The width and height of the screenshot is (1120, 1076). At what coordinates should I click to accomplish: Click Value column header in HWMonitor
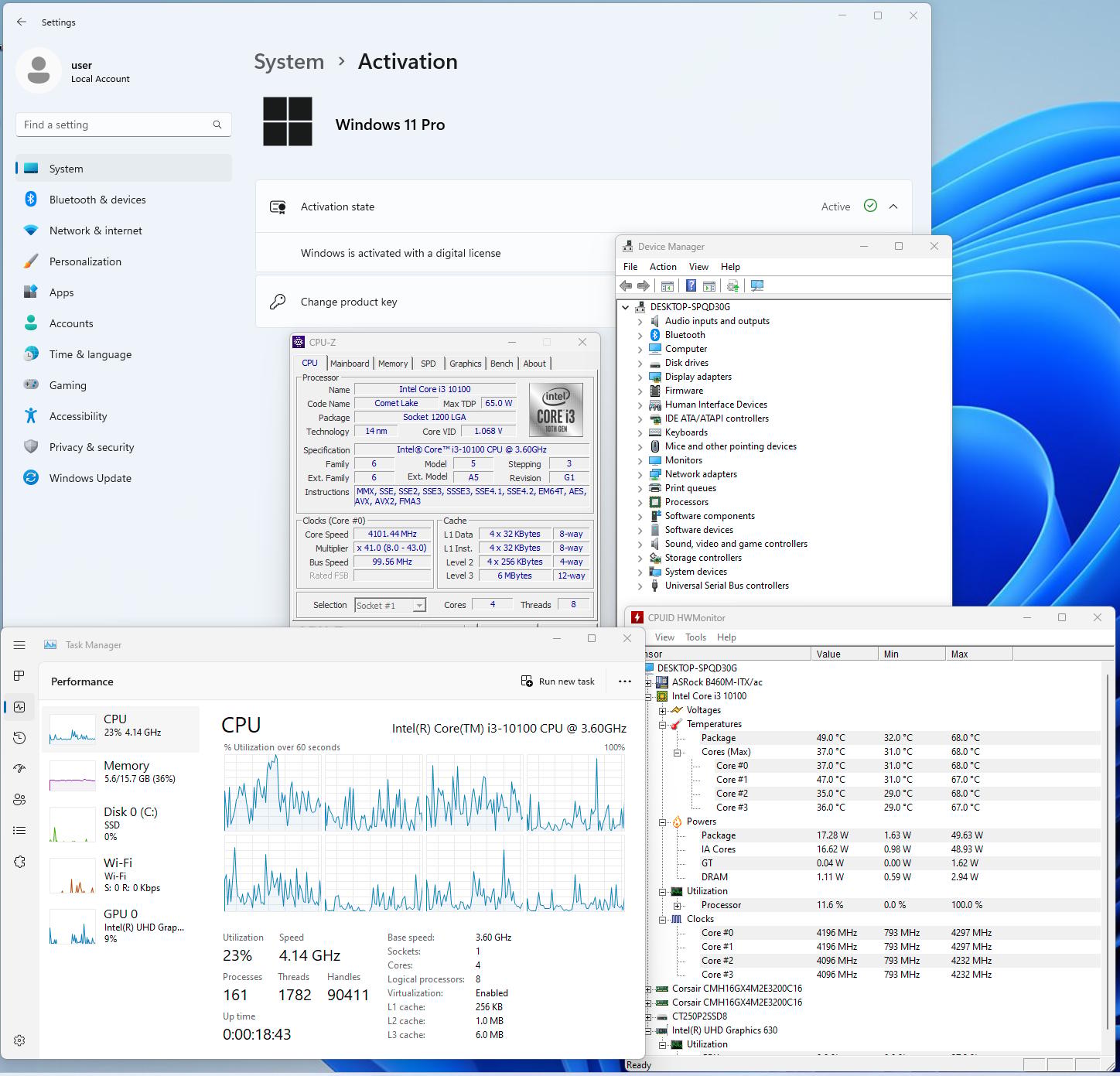845,654
